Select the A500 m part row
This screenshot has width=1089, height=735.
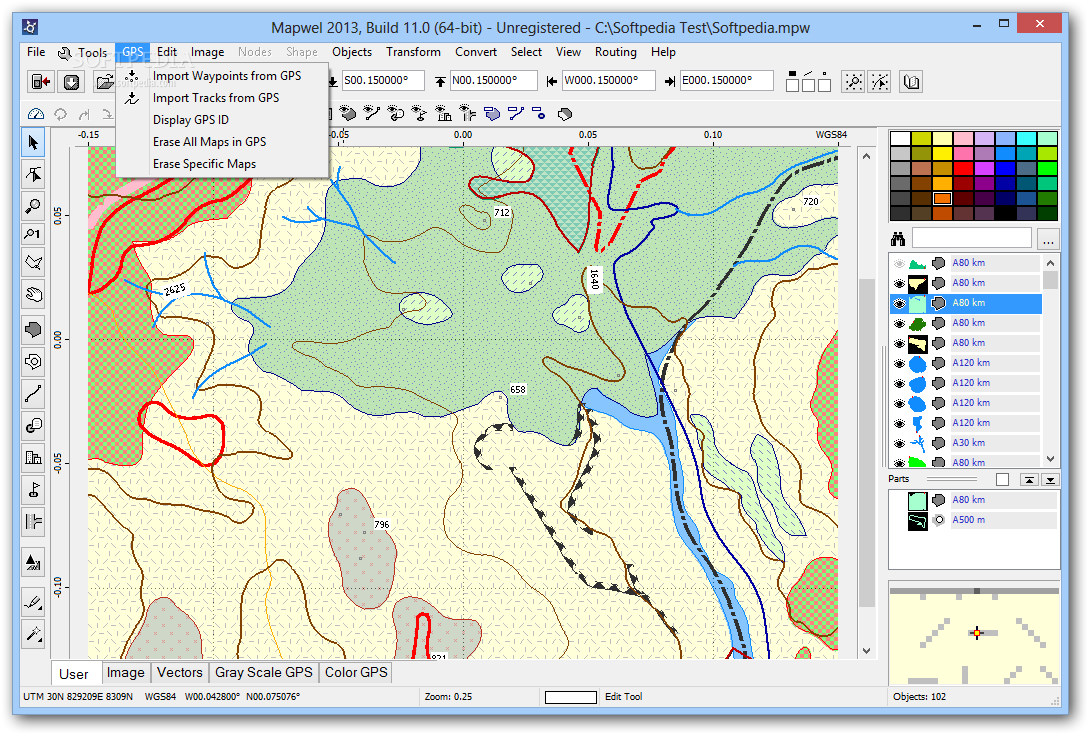pyautogui.click(x=974, y=520)
